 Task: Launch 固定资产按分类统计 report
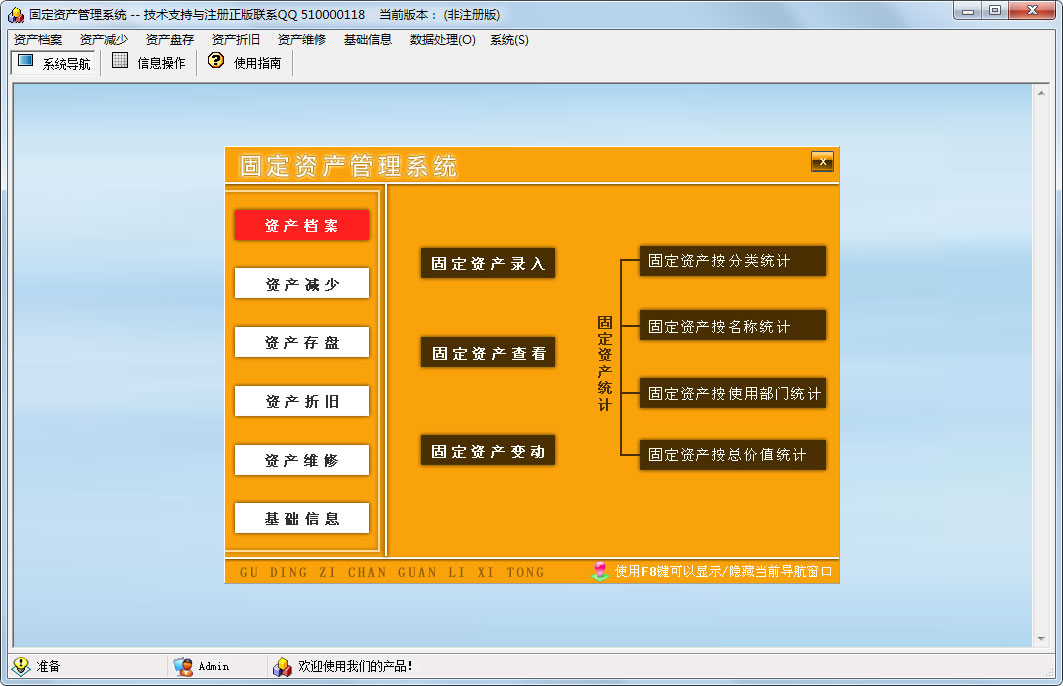click(x=732, y=261)
